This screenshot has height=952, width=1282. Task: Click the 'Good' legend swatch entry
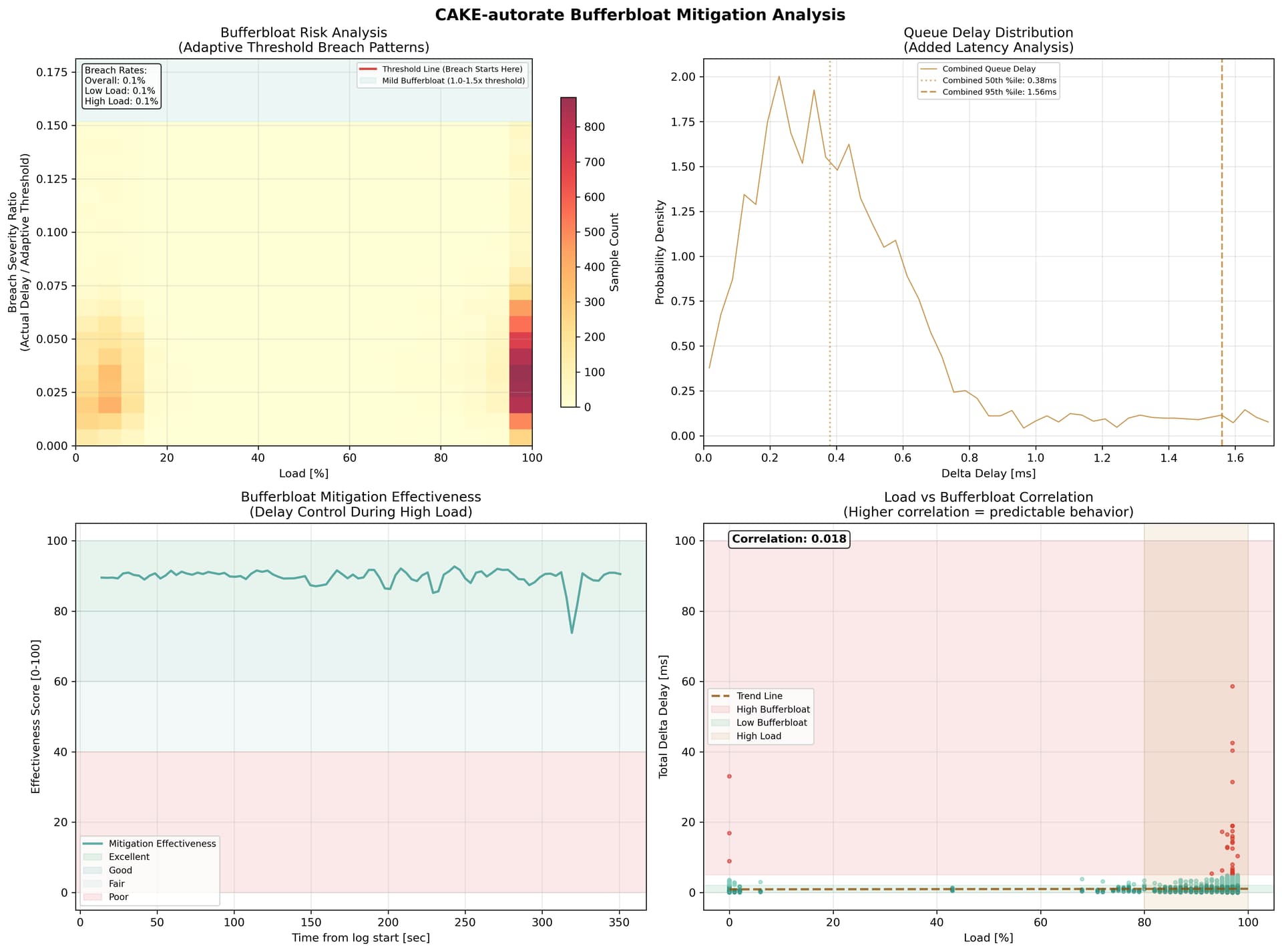pos(108,871)
